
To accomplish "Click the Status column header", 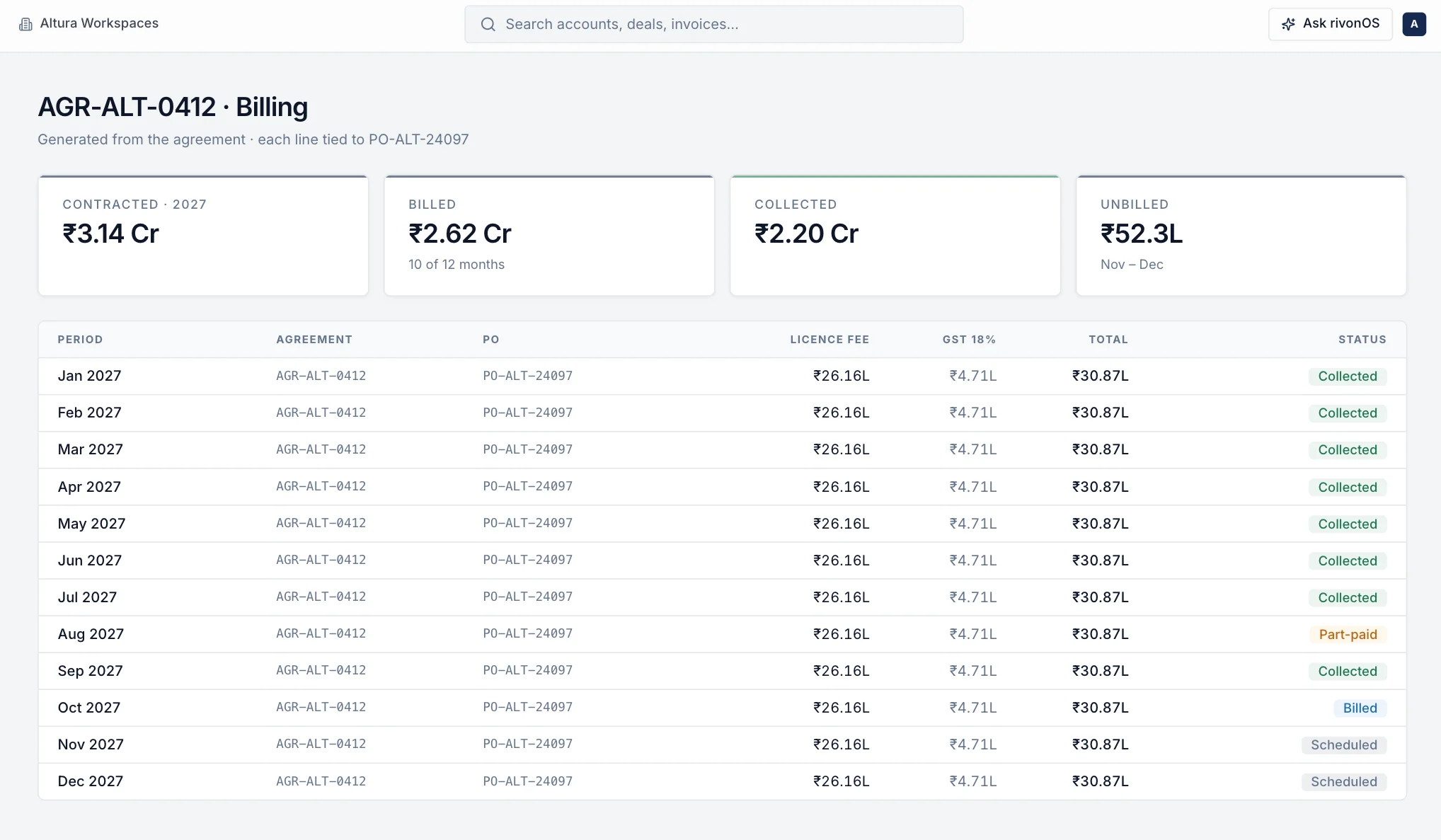I will click(x=1362, y=340).
